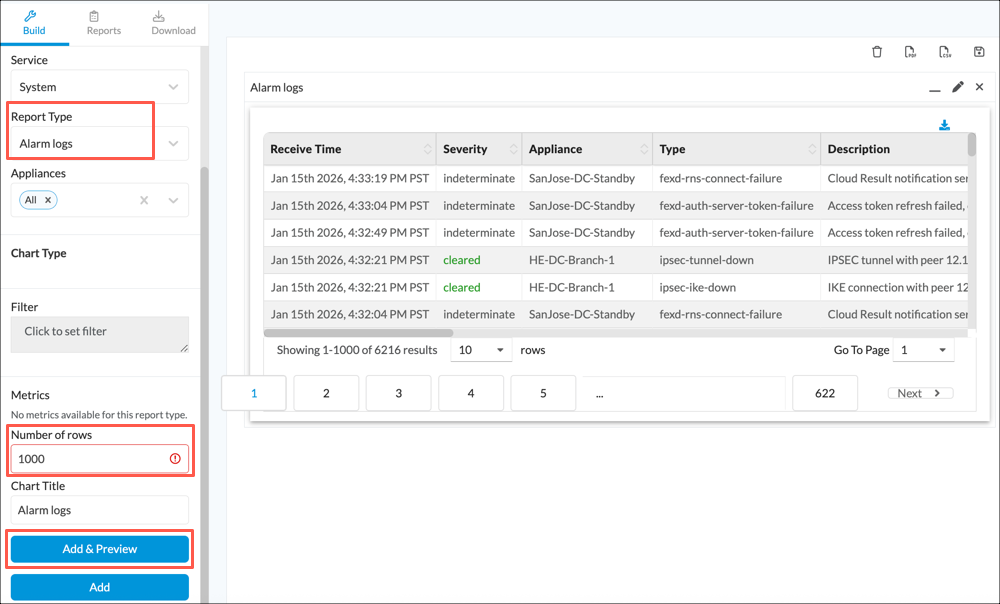Switch to the Reports tab
The image size is (1000, 604).
click(x=103, y=22)
